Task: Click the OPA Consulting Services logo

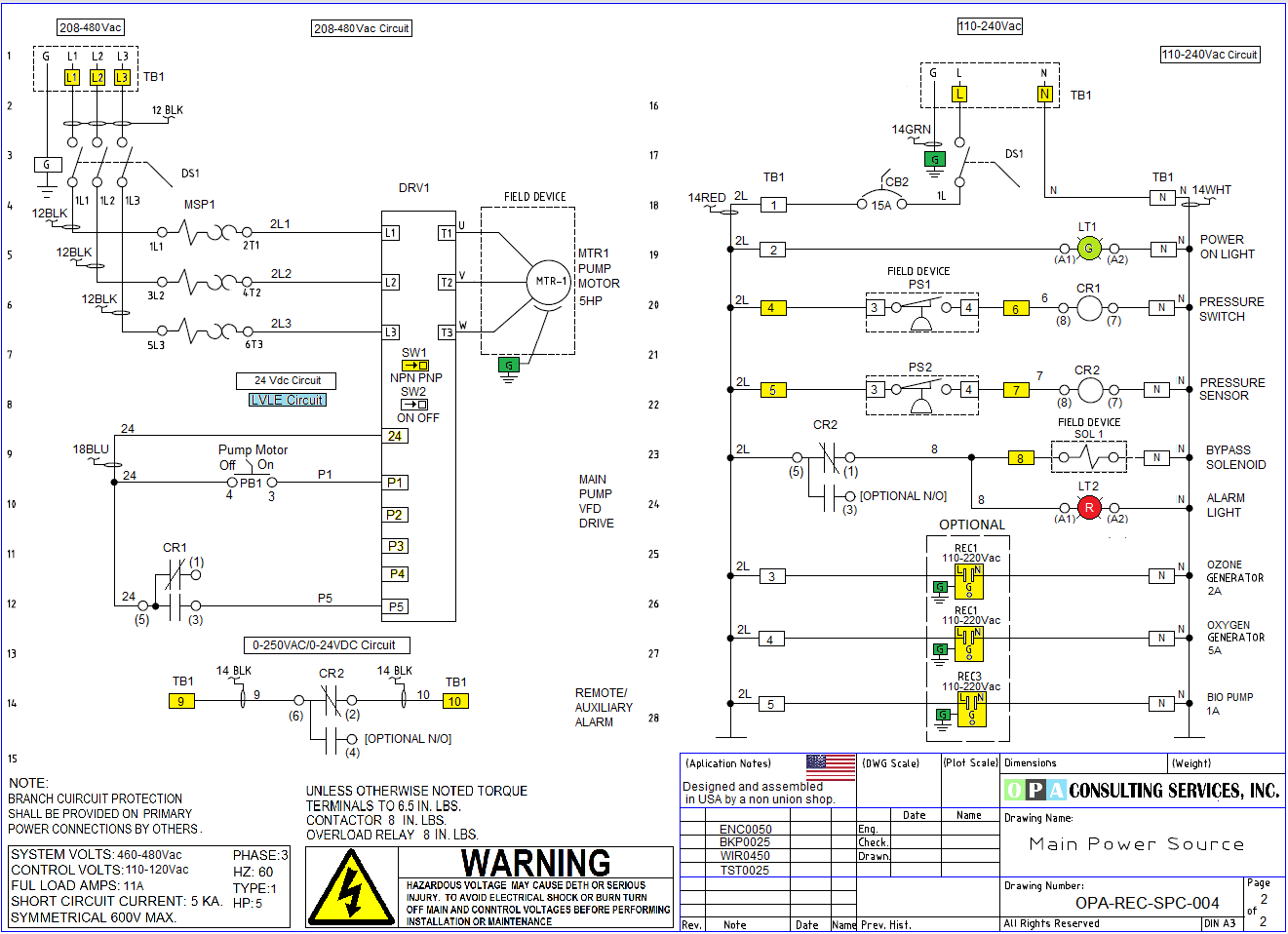Action: (1142, 791)
